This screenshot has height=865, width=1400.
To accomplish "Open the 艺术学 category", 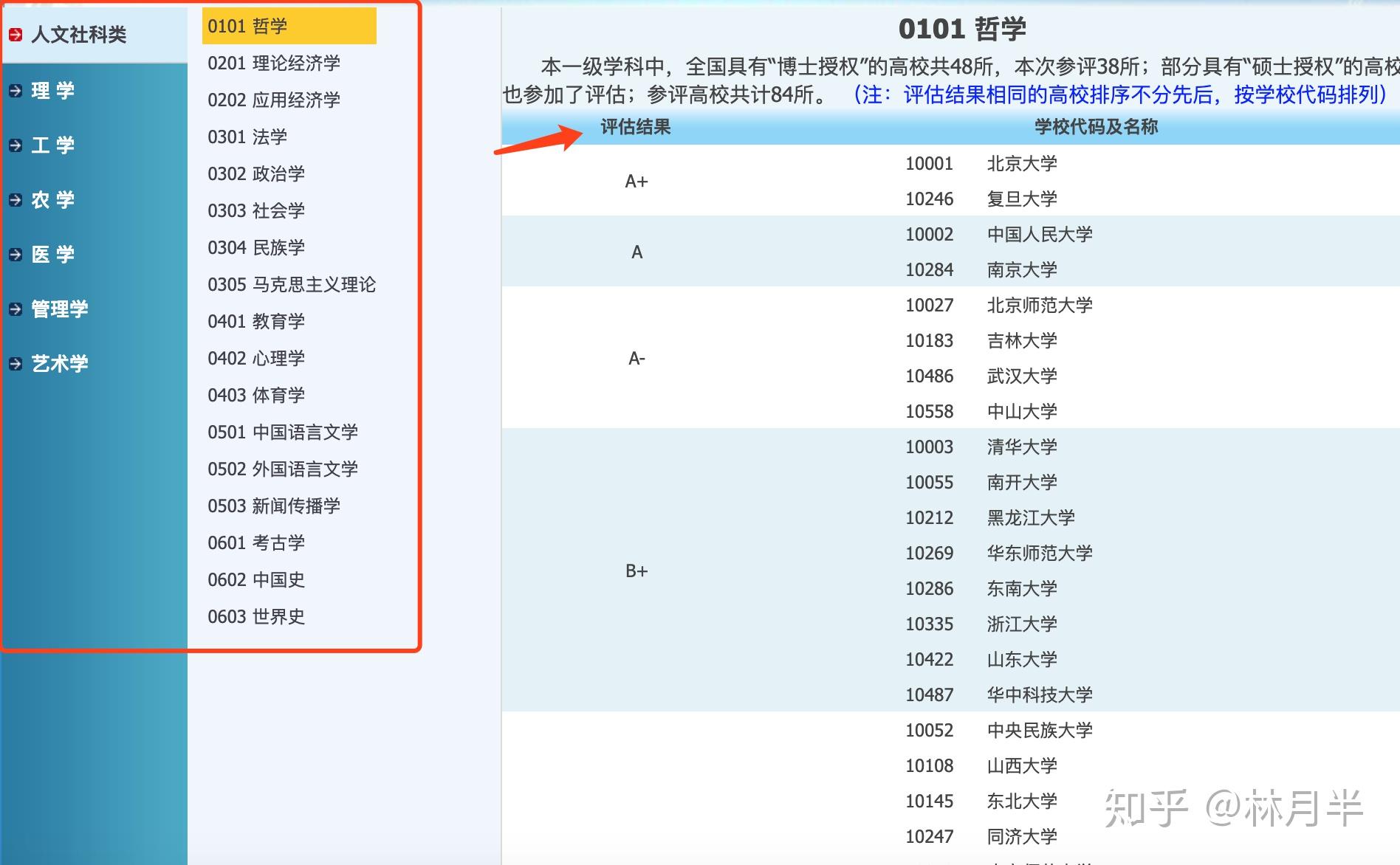I will (x=59, y=364).
